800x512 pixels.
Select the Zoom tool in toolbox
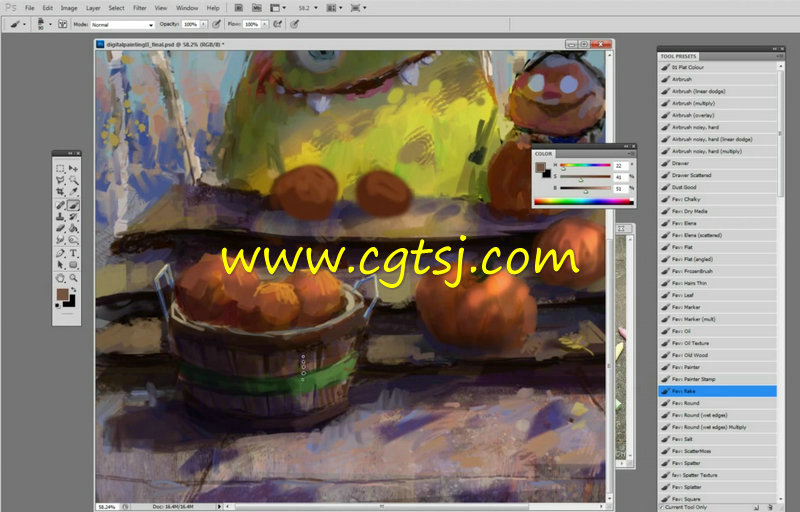click(x=73, y=278)
